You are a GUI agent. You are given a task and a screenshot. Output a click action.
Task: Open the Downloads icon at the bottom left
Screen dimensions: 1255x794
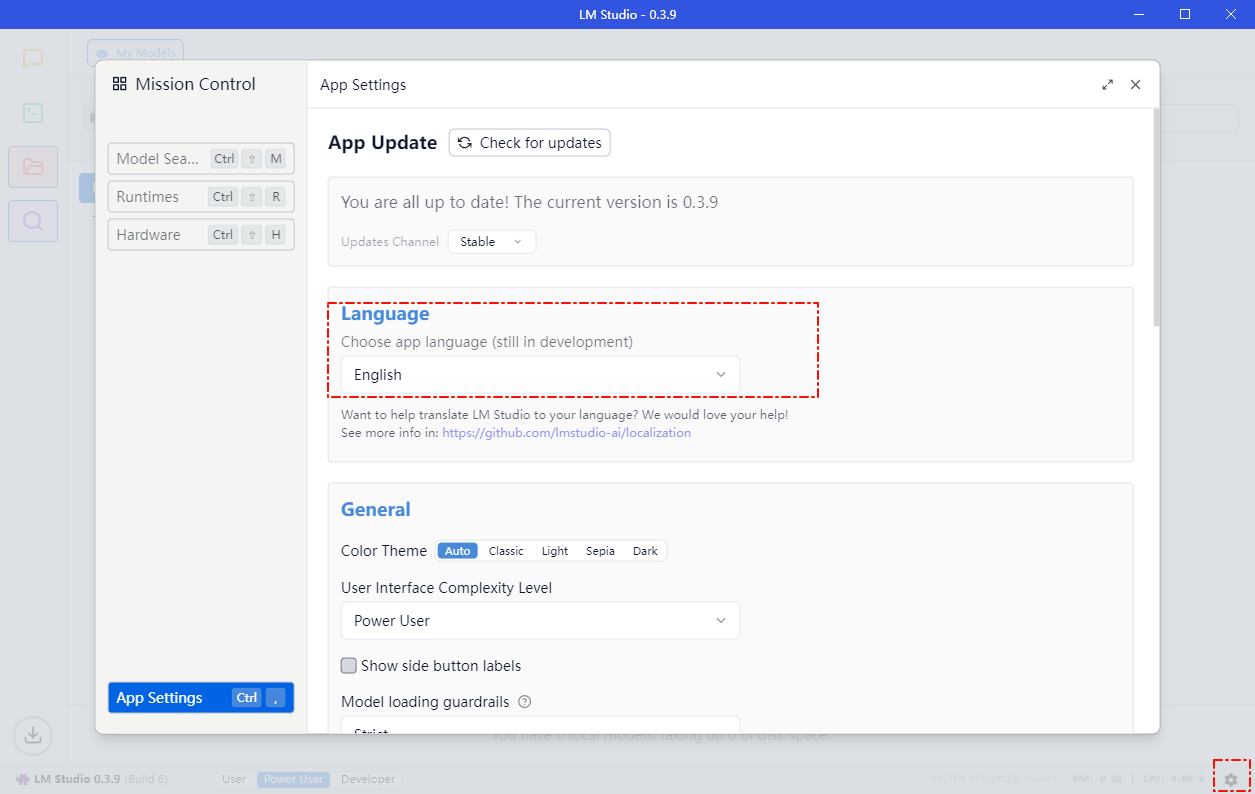(x=33, y=735)
